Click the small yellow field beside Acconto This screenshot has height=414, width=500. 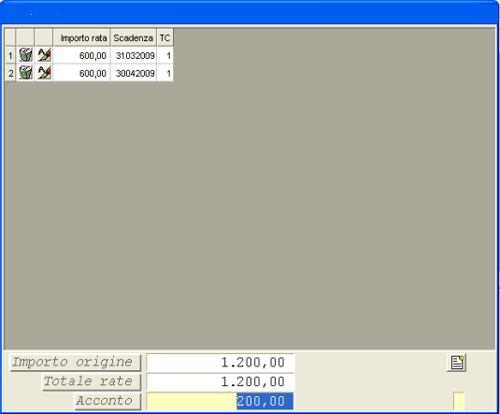[x=459, y=401]
